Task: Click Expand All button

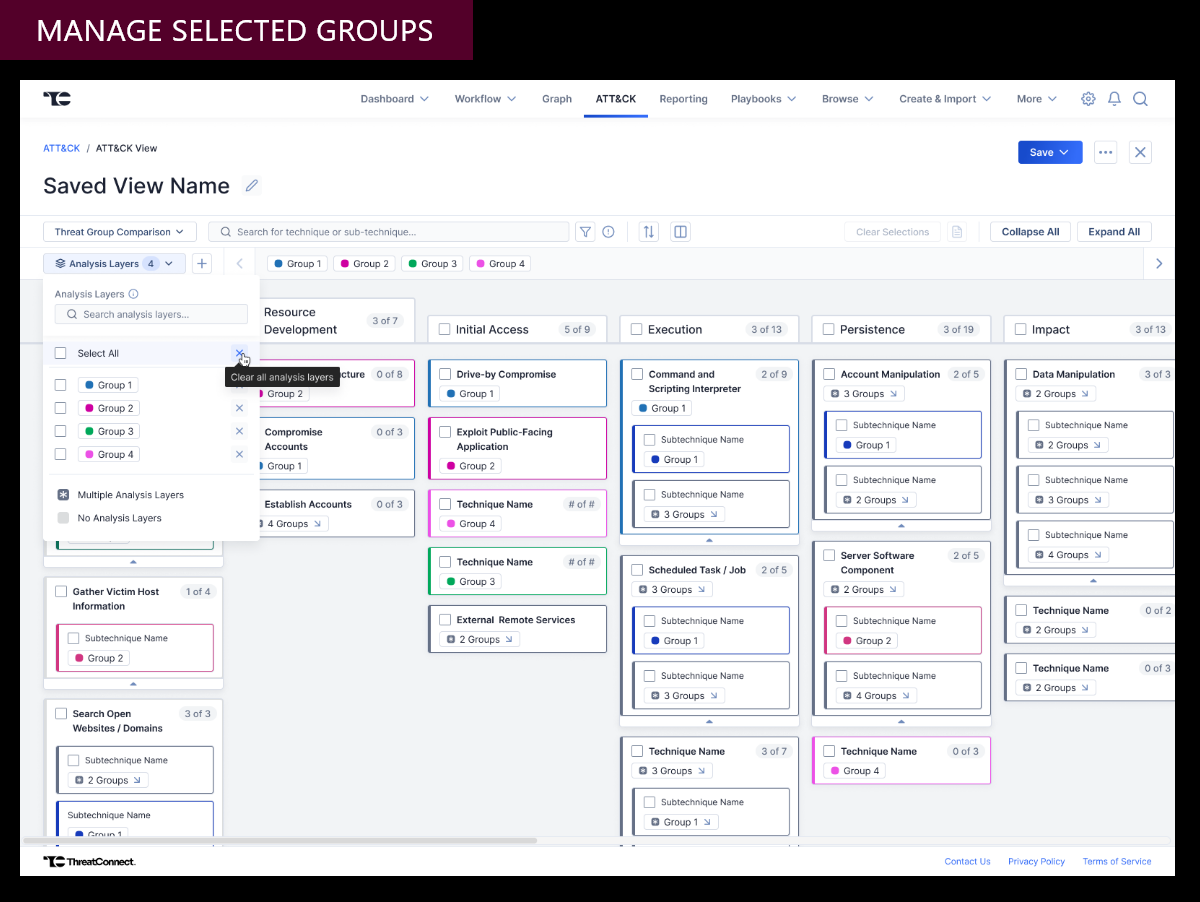Action: click(1114, 232)
